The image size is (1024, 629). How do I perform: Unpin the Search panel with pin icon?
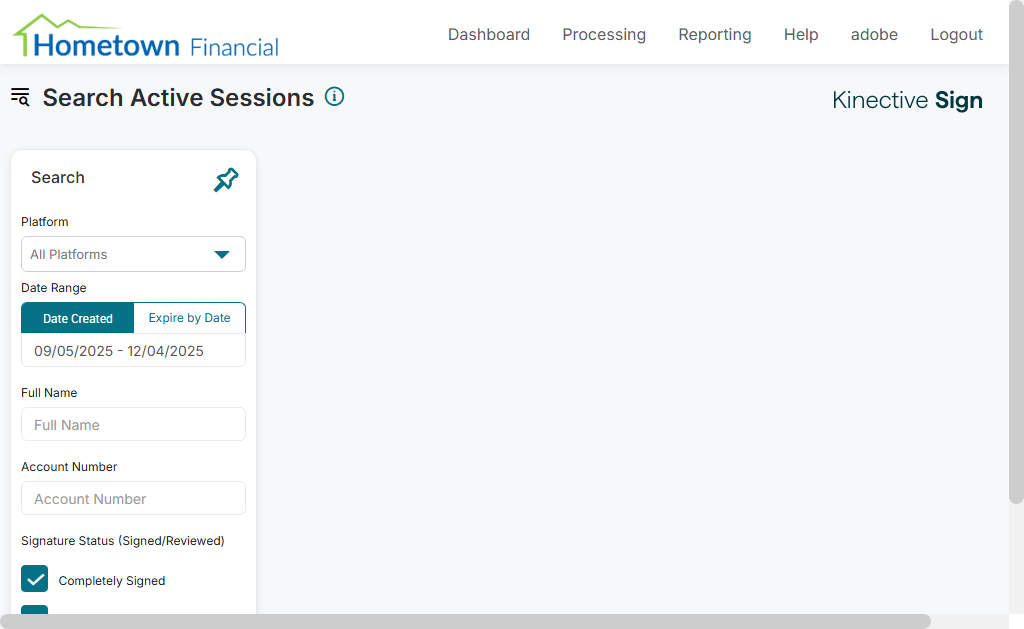pyautogui.click(x=226, y=180)
